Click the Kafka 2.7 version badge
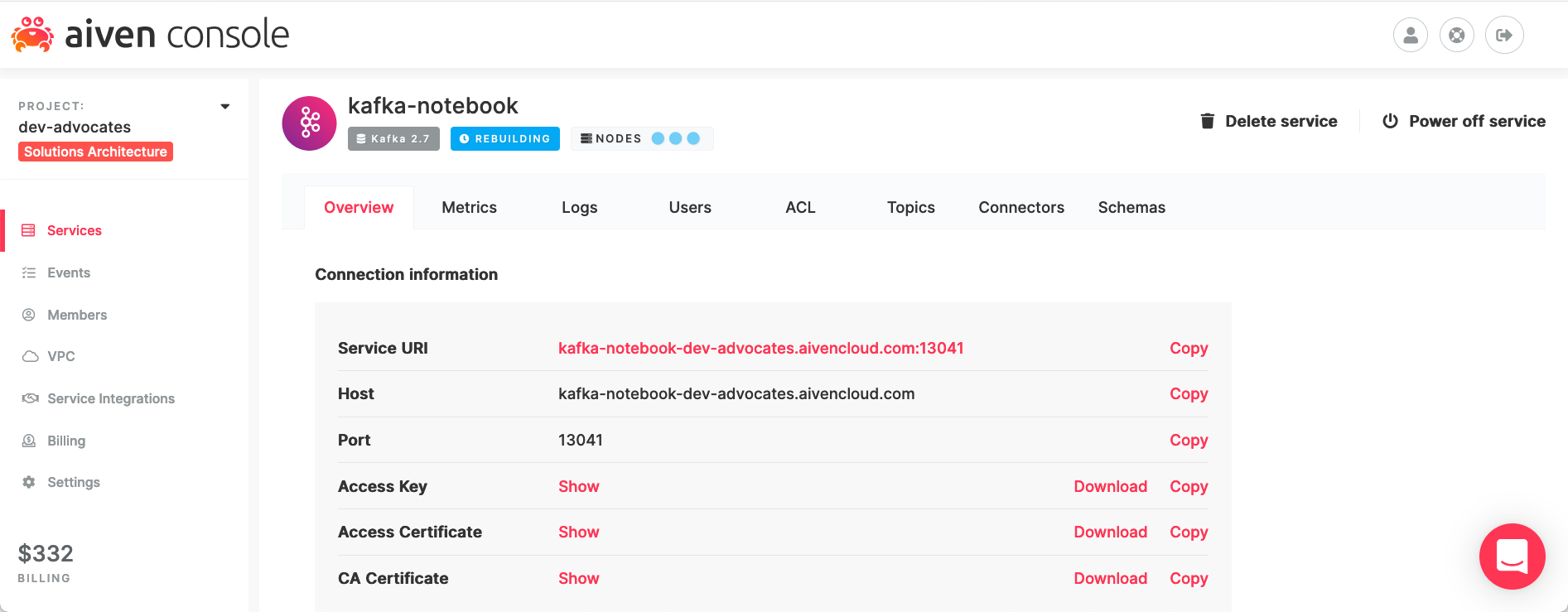1568x612 pixels. (x=393, y=138)
